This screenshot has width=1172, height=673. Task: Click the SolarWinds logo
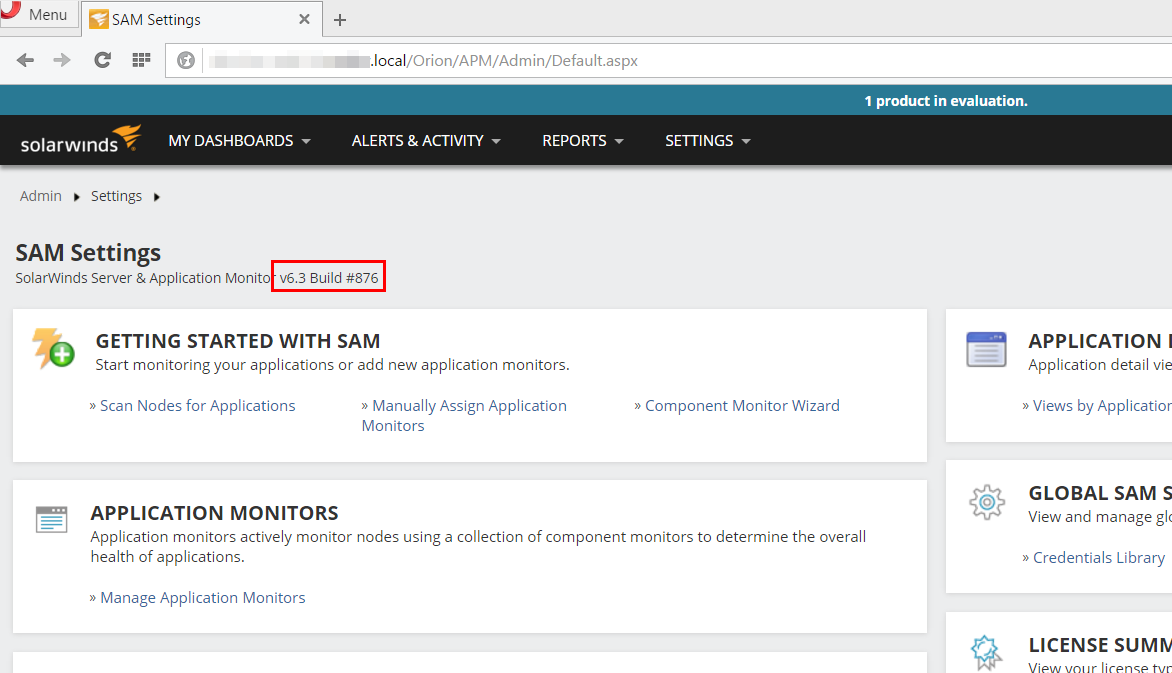(81, 140)
